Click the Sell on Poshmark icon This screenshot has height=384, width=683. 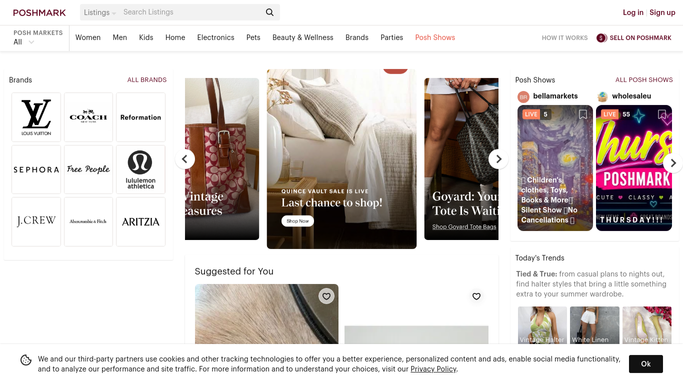coord(602,38)
